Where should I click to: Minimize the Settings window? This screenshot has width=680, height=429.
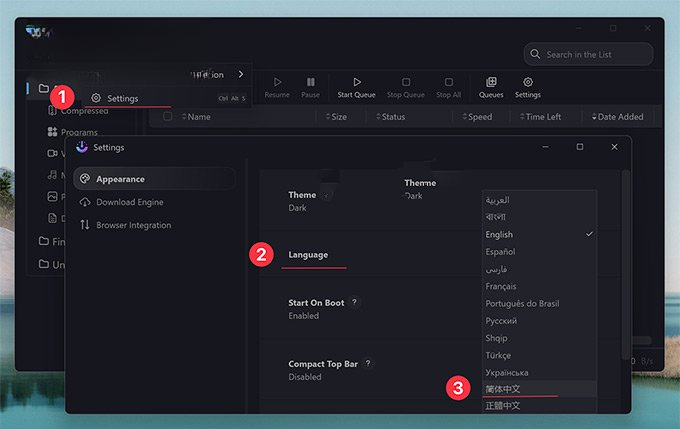[545, 147]
